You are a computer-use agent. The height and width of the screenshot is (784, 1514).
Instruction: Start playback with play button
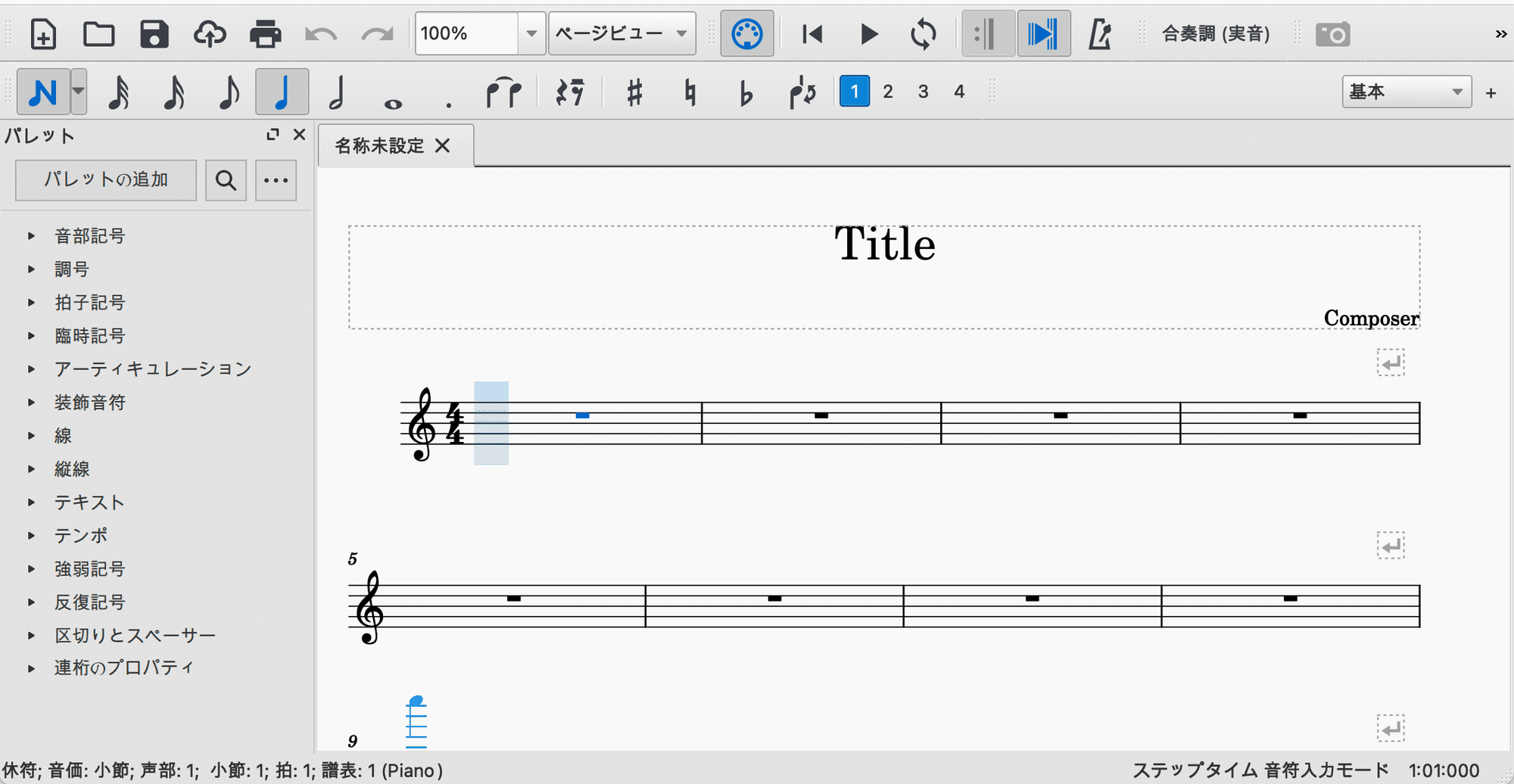(869, 34)
